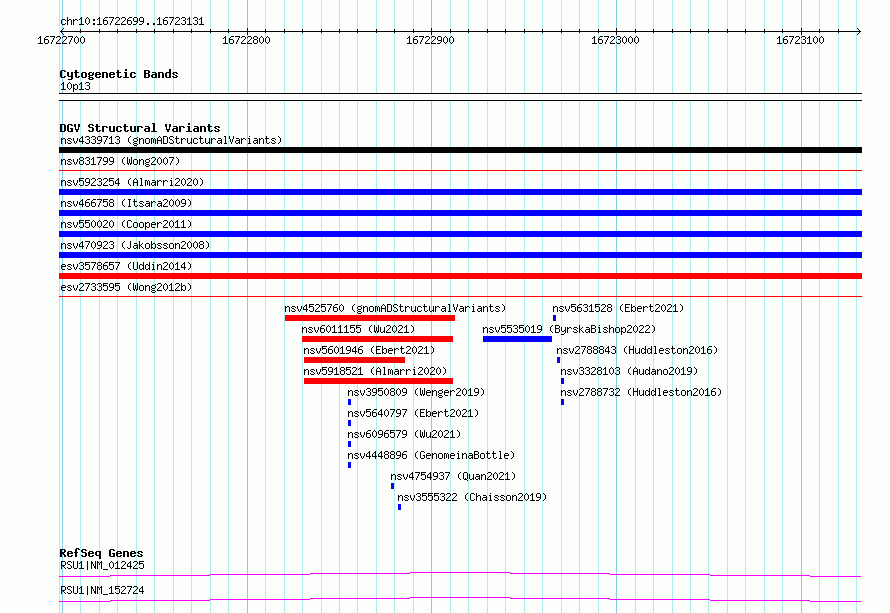Select blue marker under nsv3950809 (Wenger2019)
This screenshot has width=890, height=613.
point(349,402)
